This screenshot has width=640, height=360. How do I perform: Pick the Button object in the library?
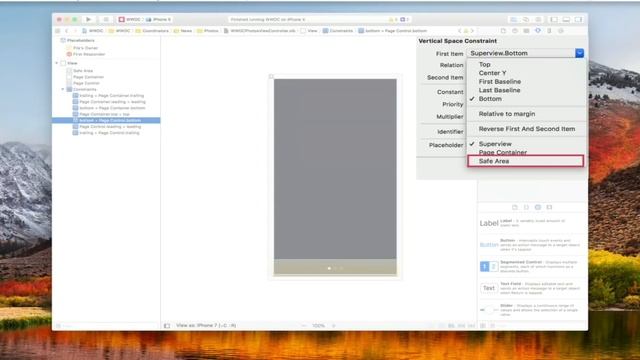(532, 244)
